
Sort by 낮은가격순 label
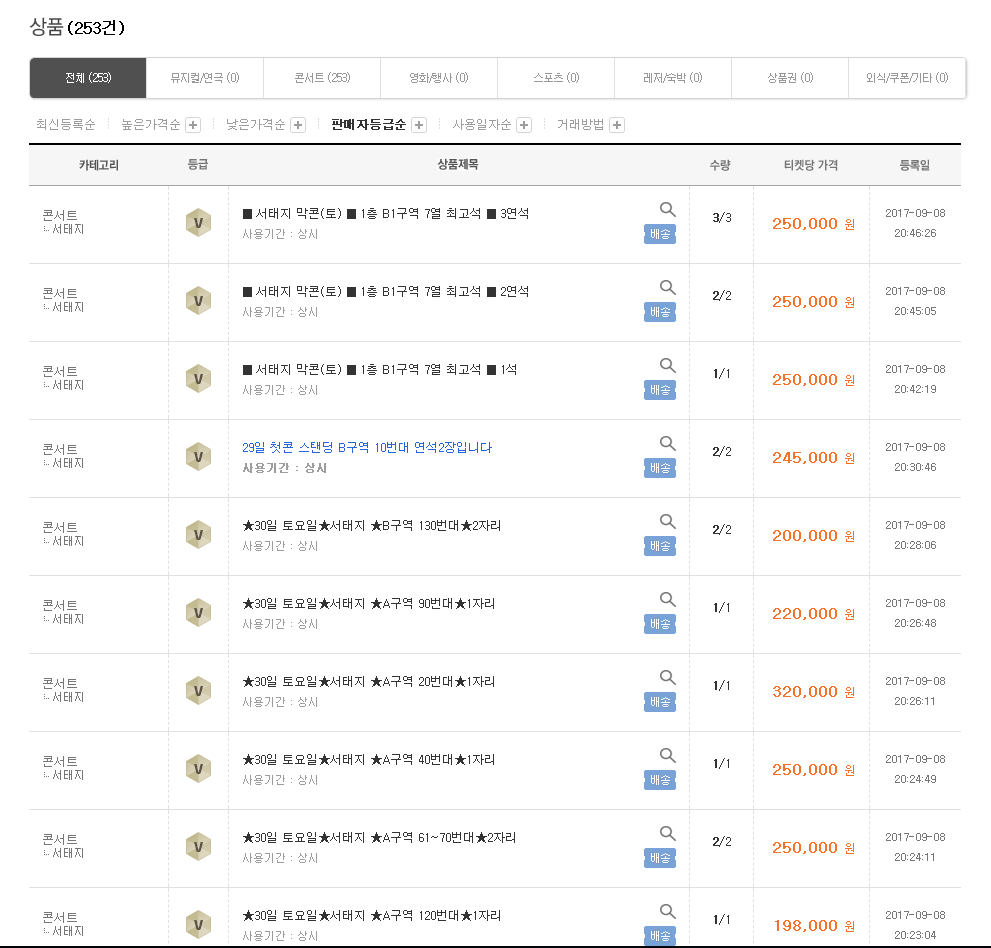coord(256,125)
